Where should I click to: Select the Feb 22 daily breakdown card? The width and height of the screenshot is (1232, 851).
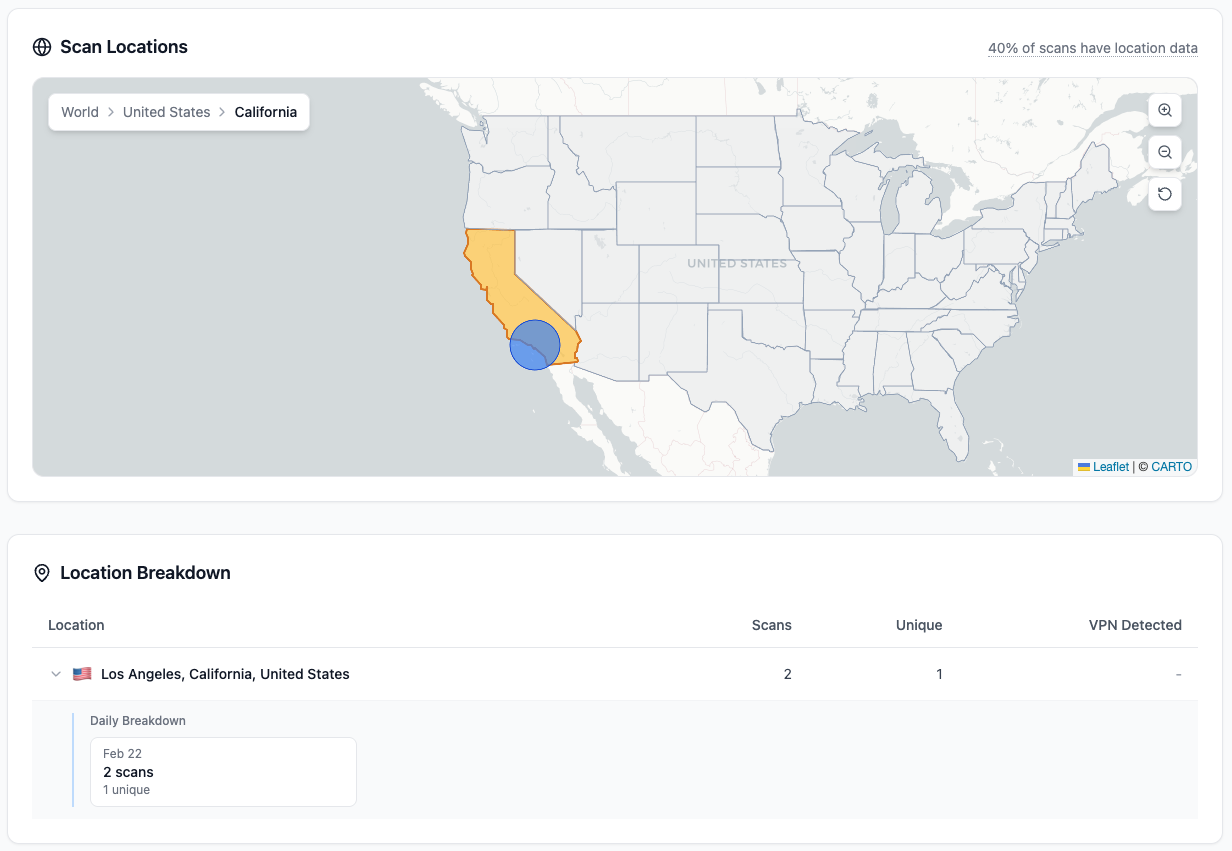tap(223, 771)
